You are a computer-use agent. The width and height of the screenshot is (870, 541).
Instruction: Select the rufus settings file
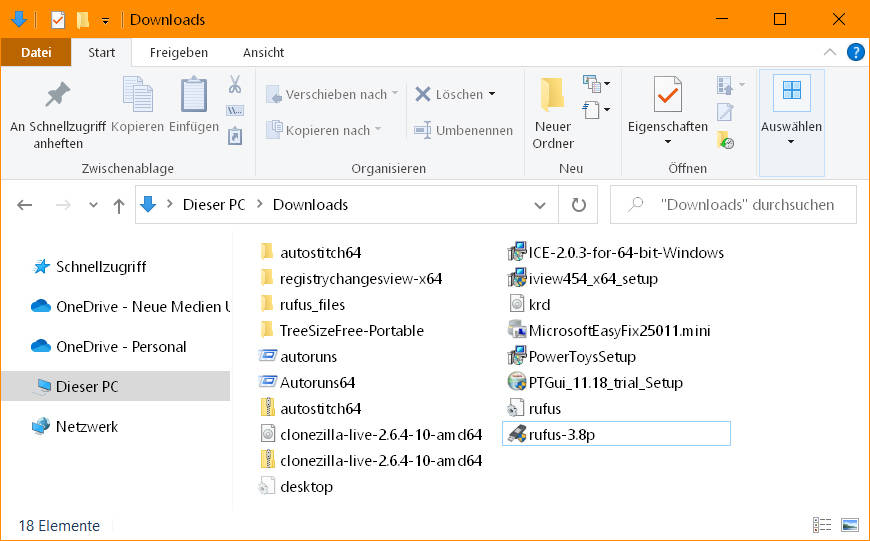pyautogui.click(x=534, y=408)
